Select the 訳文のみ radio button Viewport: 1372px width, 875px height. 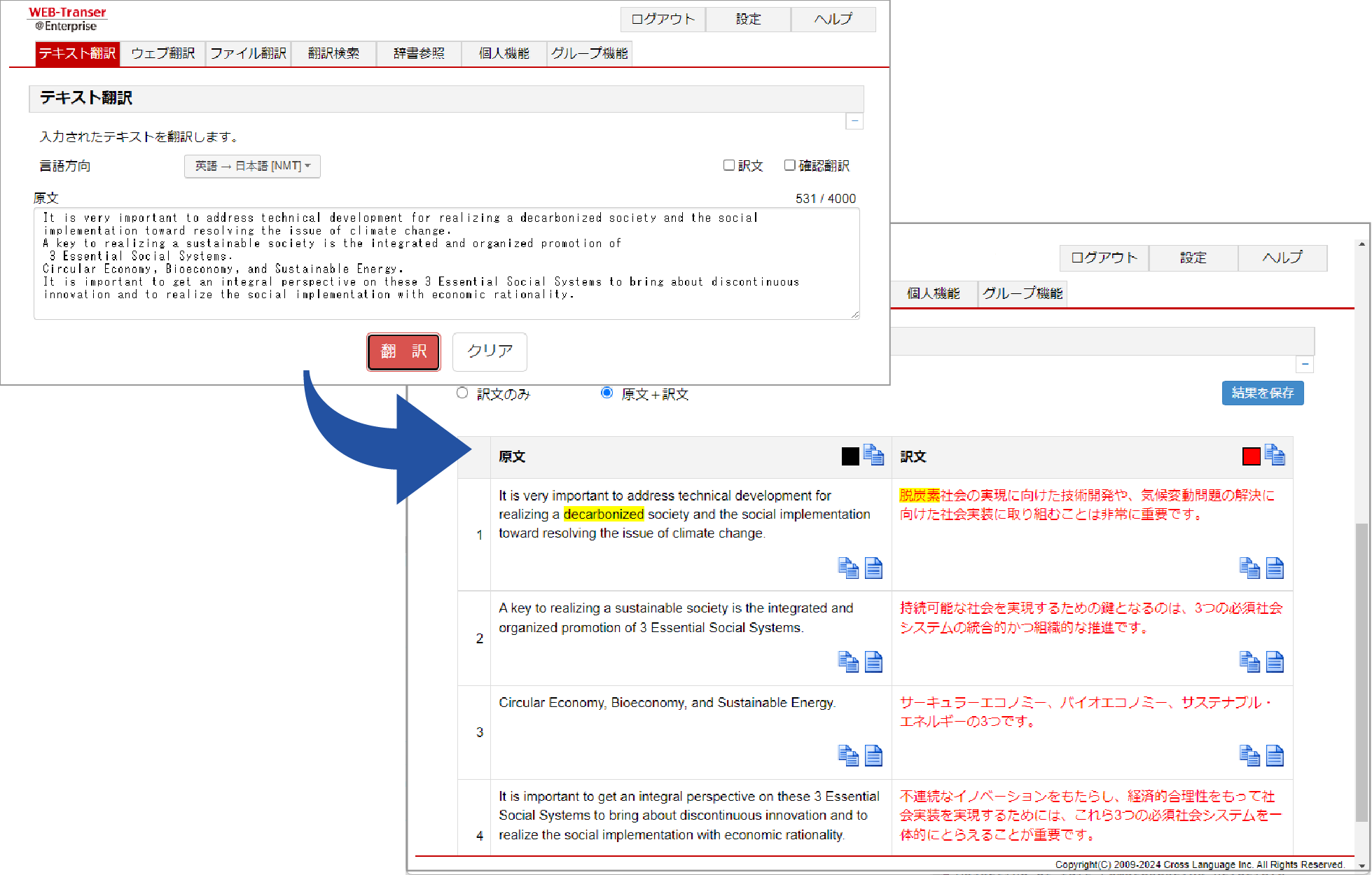point(462,393)
